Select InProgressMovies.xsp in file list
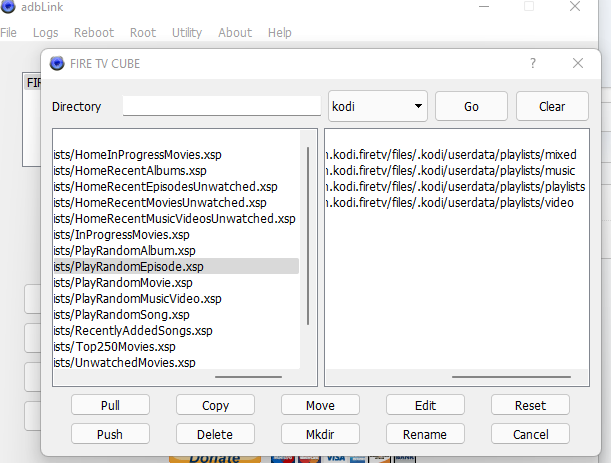The width and height of the screenshot is (611, 463). click(x=176, y=235)
